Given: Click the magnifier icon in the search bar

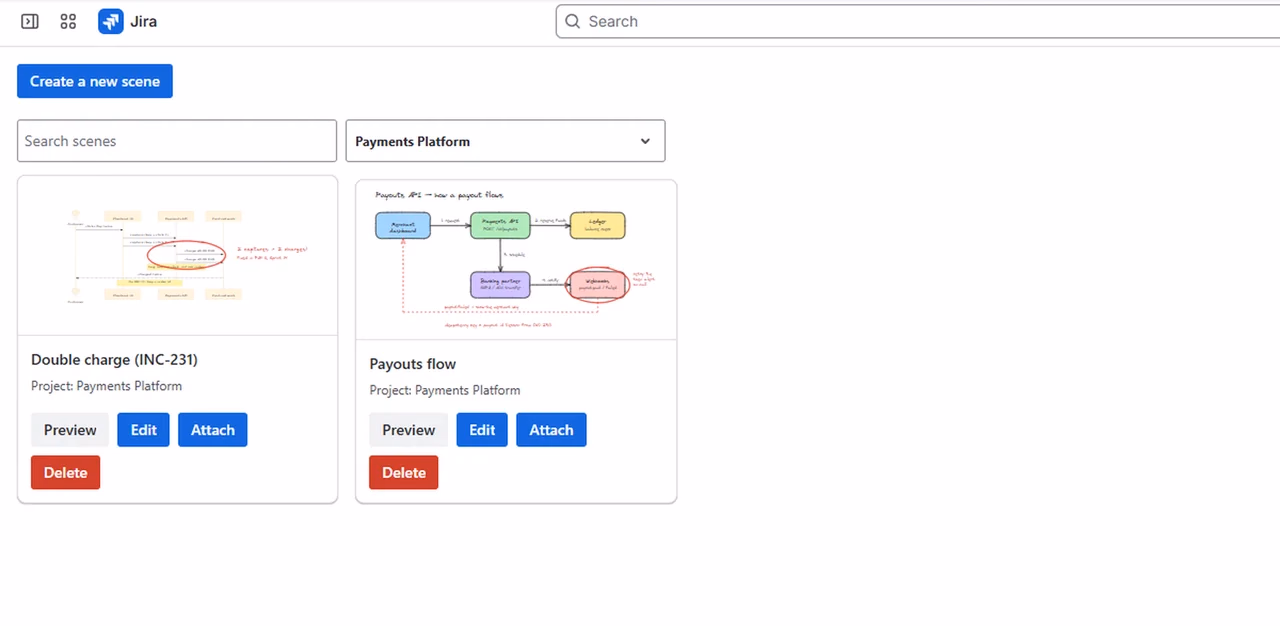Looking at the screenshot, I should [572, 21].
